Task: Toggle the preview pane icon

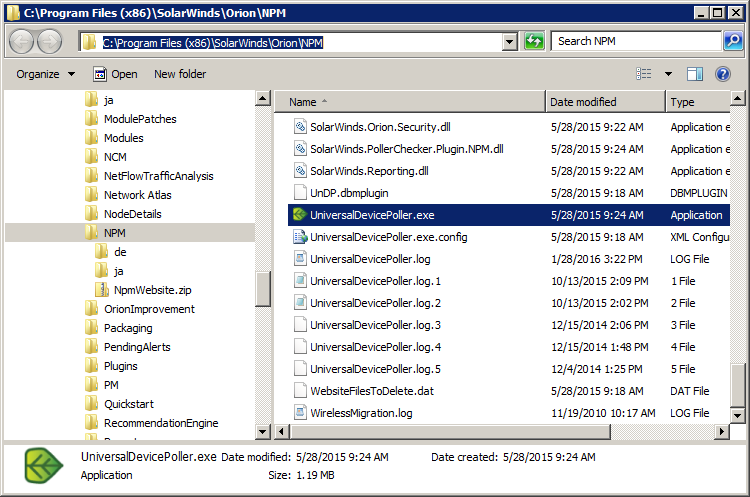Action: (695, 74)
